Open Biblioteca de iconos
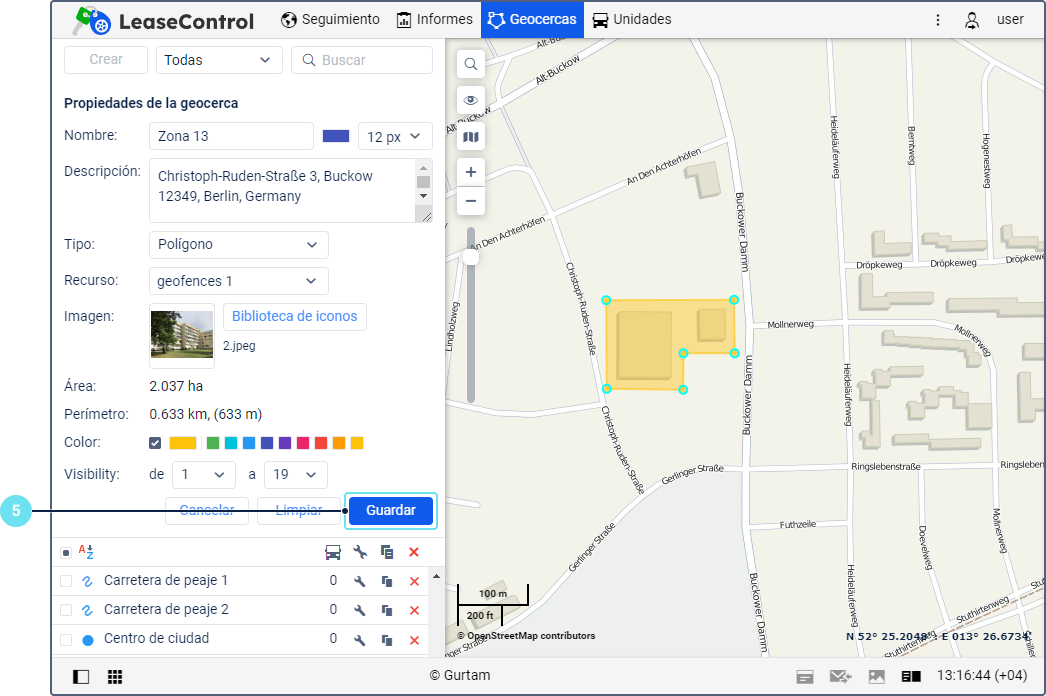Viewport: 1046px width, 696px height. (x=294, y=316)
